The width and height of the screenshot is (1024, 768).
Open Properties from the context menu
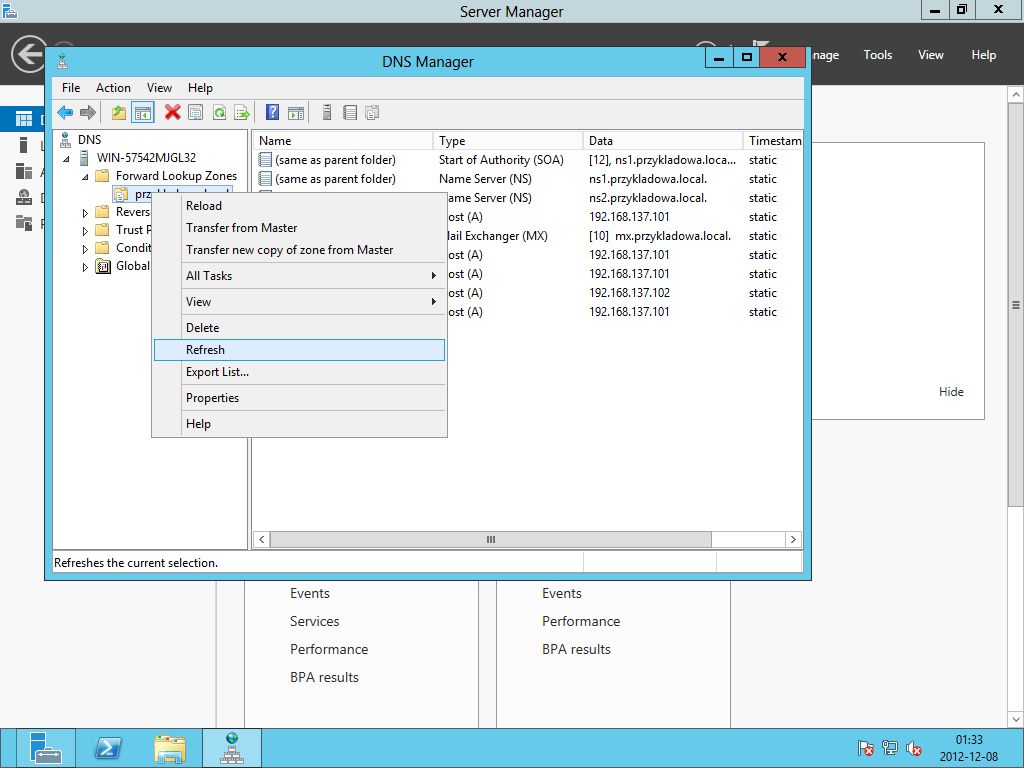coord(300,398)
